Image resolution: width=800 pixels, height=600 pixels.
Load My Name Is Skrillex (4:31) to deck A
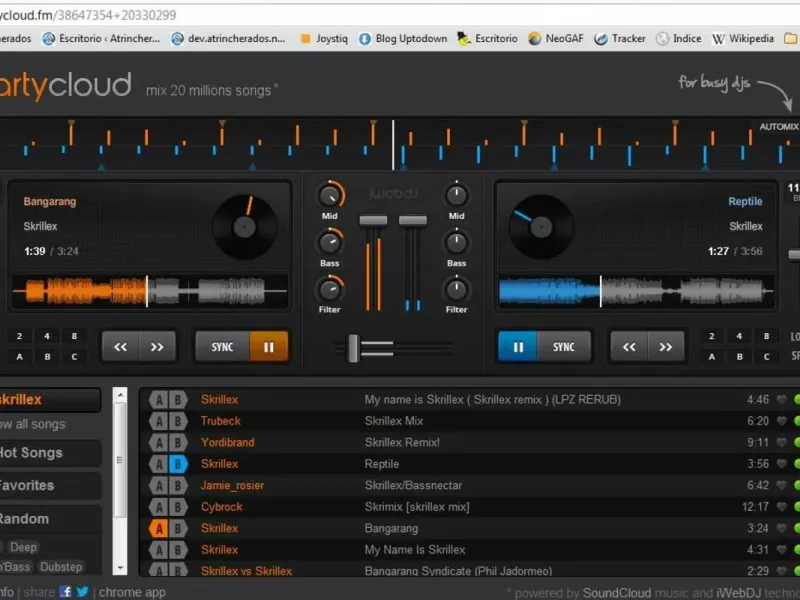click(159, 550)
